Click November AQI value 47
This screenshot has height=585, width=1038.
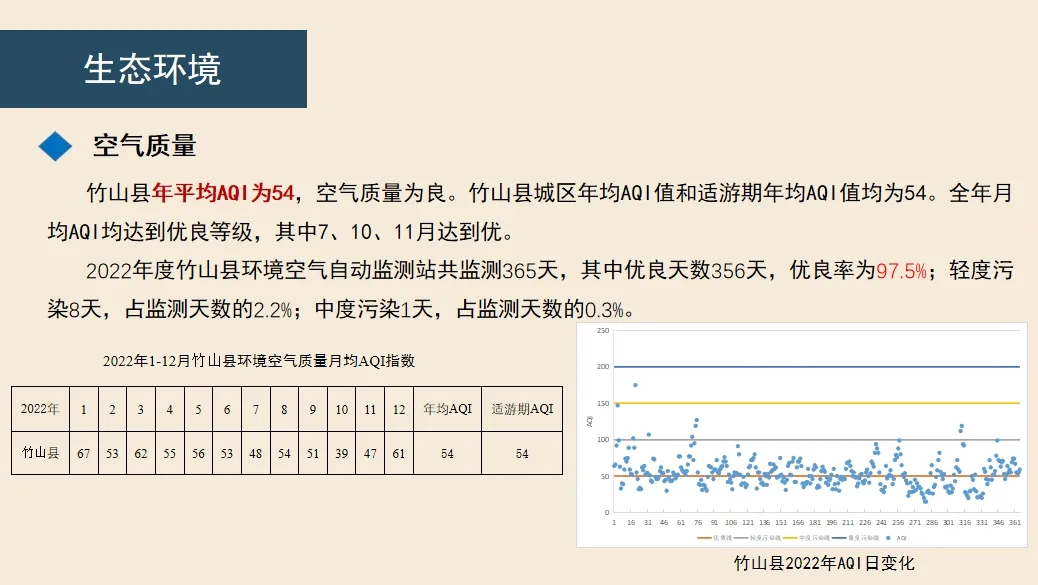pyautogui.click(x=370, y=453)
